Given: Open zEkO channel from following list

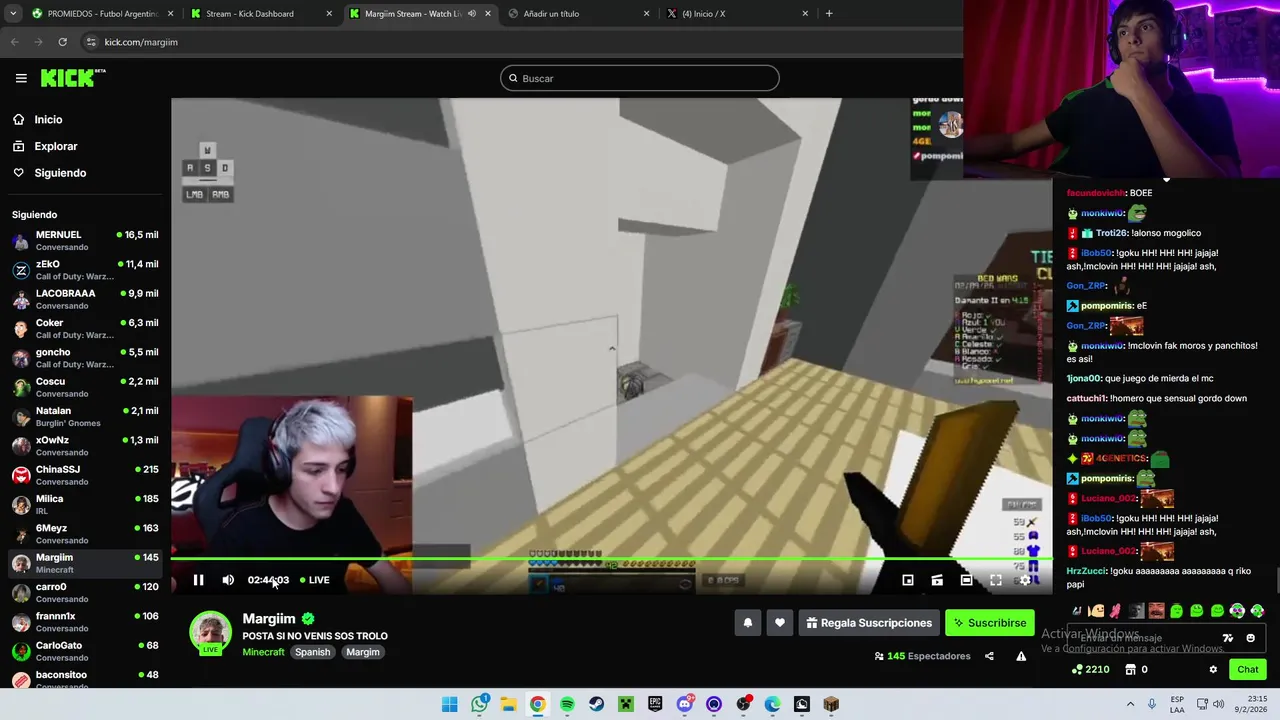Looking at the screenshot, I should (85, 270).
